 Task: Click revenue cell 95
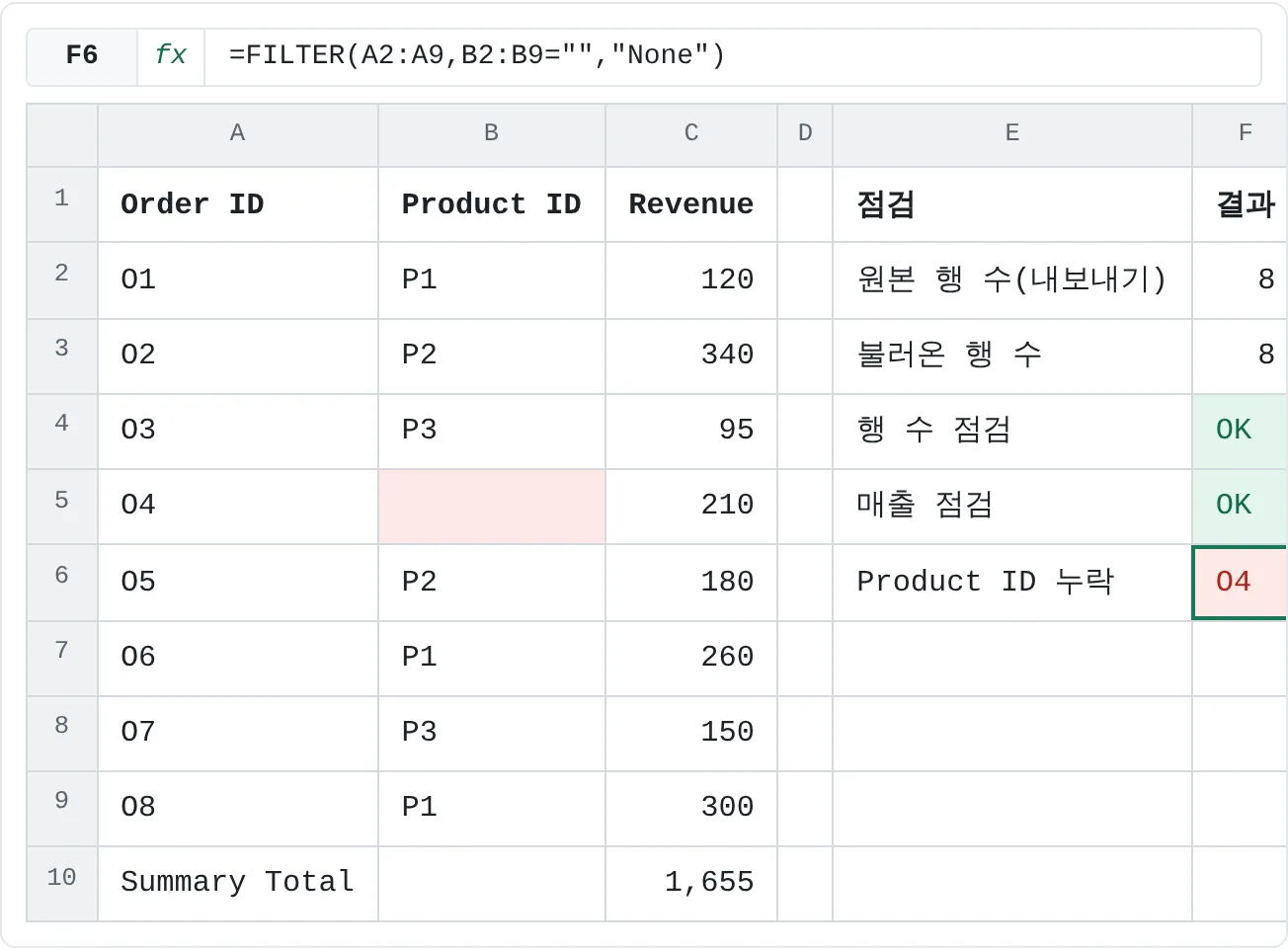coord(691,432)
